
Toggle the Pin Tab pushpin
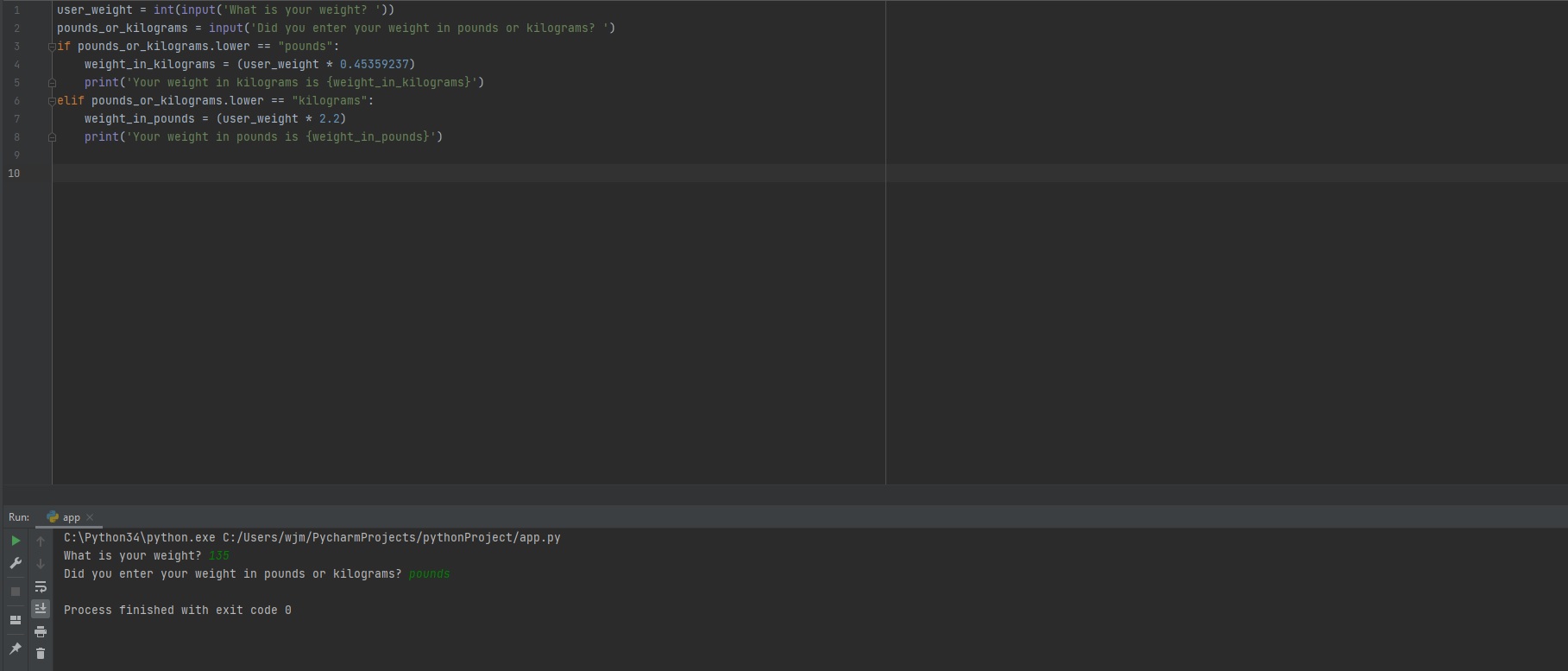[x=16, y=649]
